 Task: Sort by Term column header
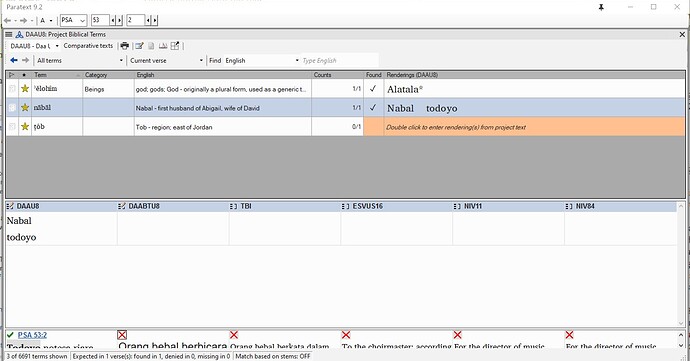tap(57, 75)
